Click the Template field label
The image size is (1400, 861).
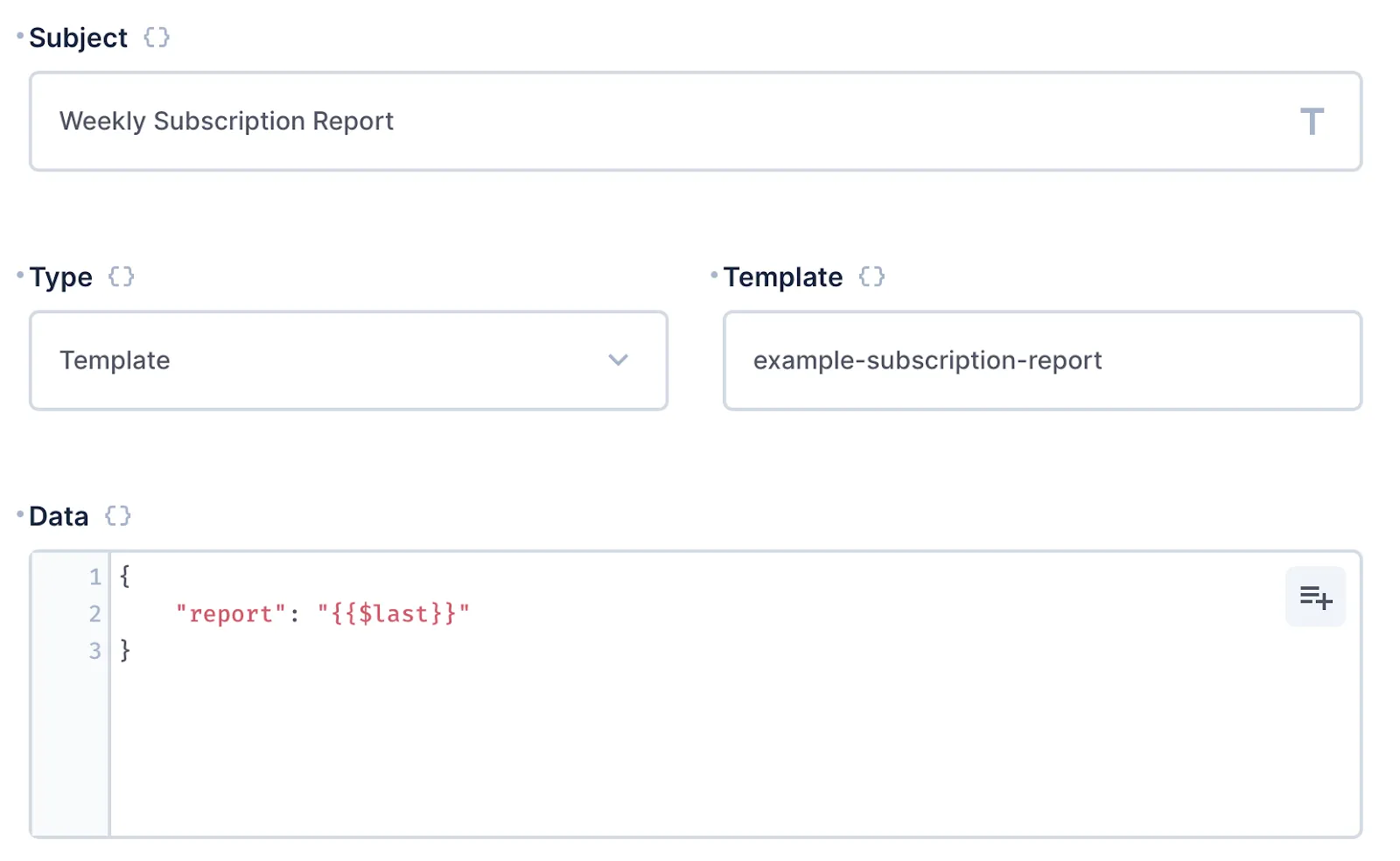(x=783, y=276)
